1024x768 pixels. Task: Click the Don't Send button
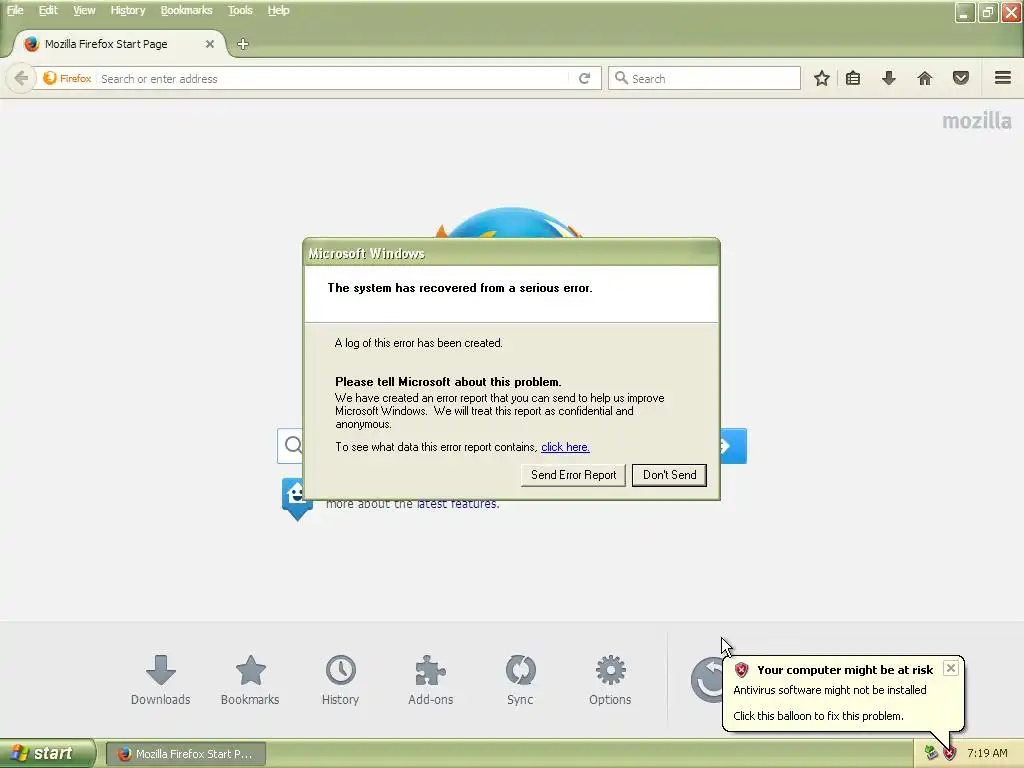click(x=669, y=475)
